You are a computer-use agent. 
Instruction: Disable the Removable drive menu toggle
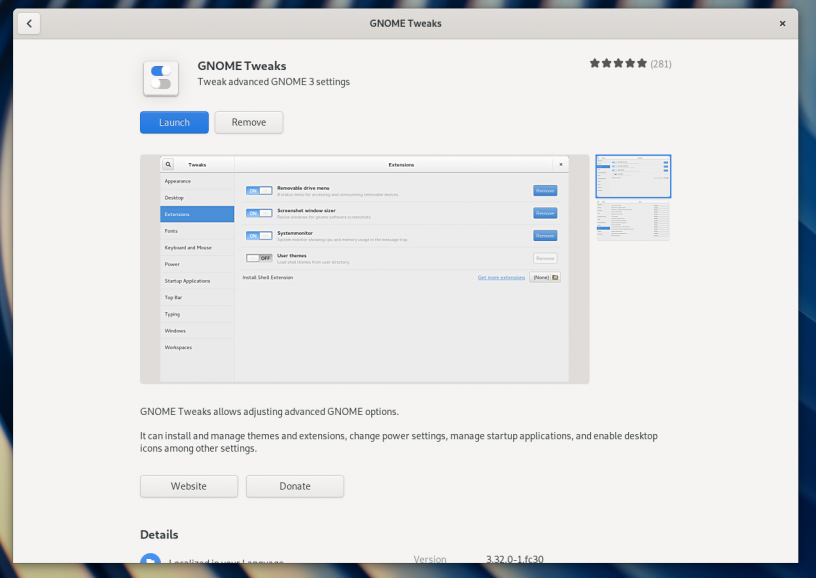(x=258, y=189)
